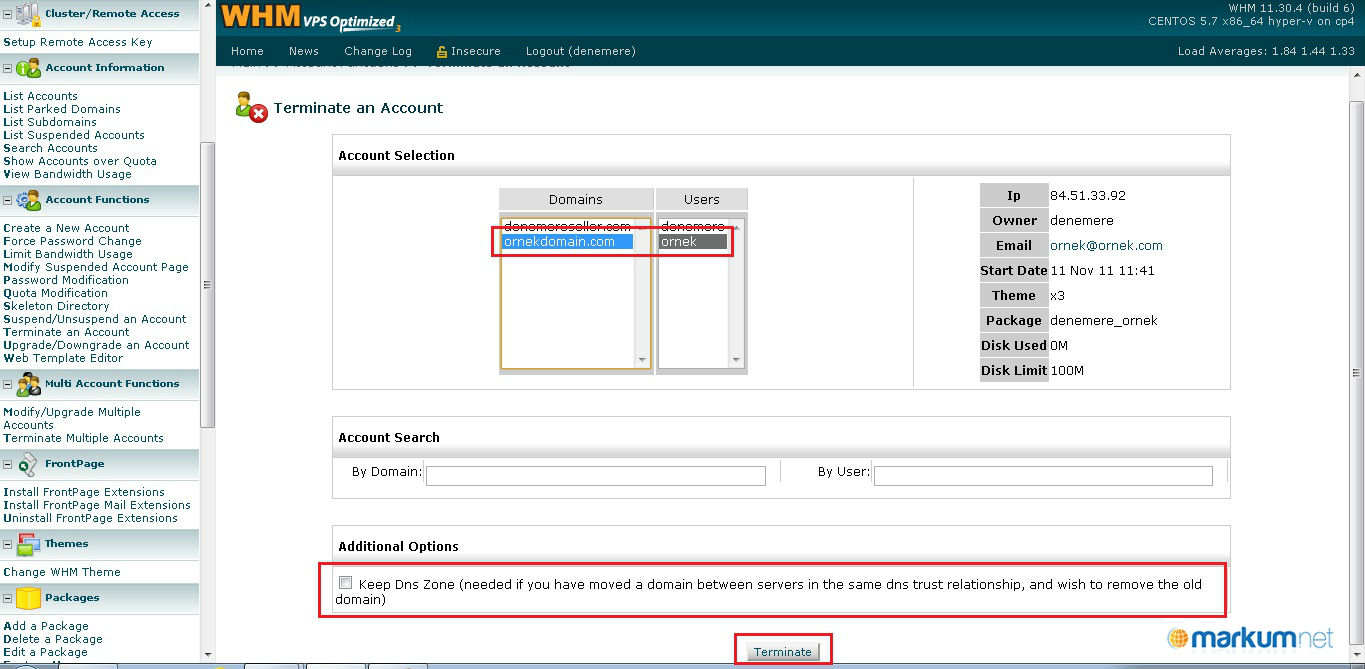
Task: Open Uninstall FrontPage Extensions link
Action: 90,518
